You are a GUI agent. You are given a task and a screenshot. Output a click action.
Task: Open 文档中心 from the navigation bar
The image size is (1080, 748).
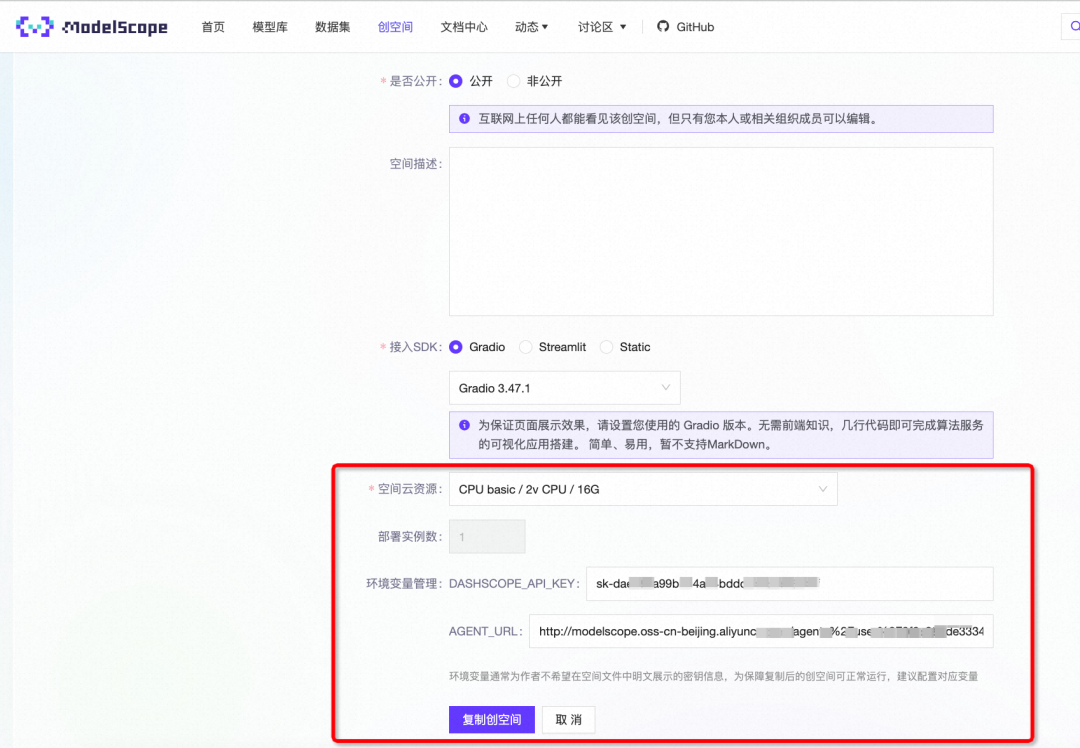coord(463,26)
